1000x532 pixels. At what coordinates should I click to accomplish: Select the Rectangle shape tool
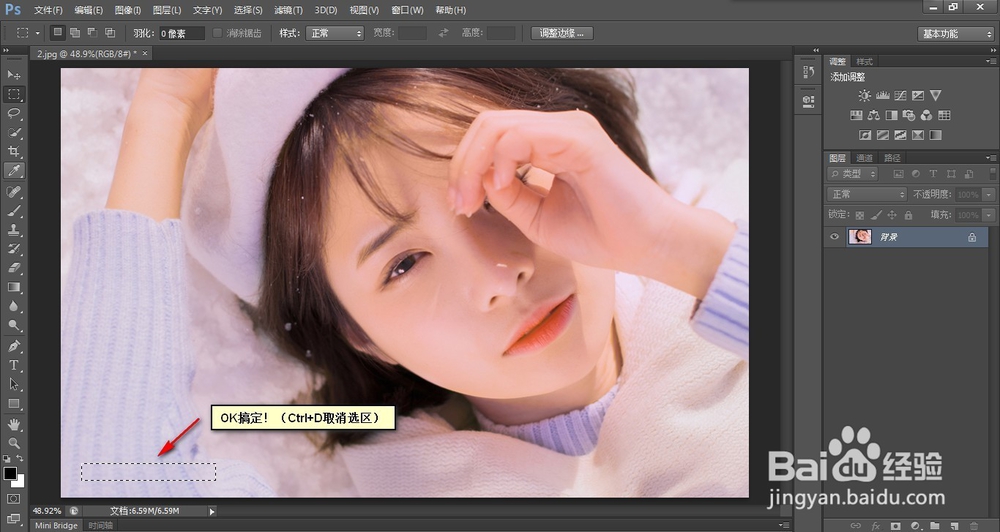[x=13, y=404]
